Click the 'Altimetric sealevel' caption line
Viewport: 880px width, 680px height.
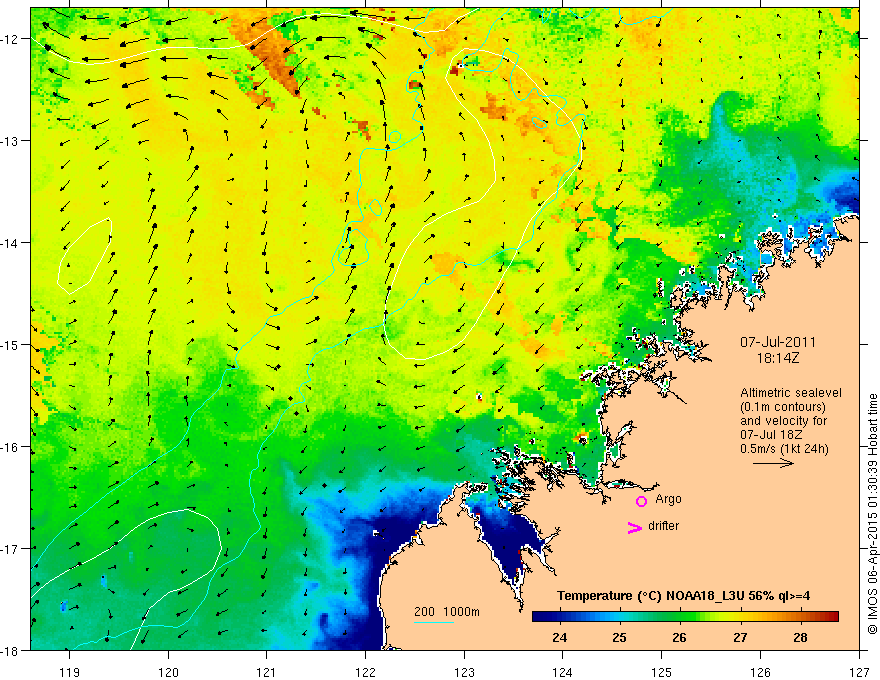tap(791, 393)
